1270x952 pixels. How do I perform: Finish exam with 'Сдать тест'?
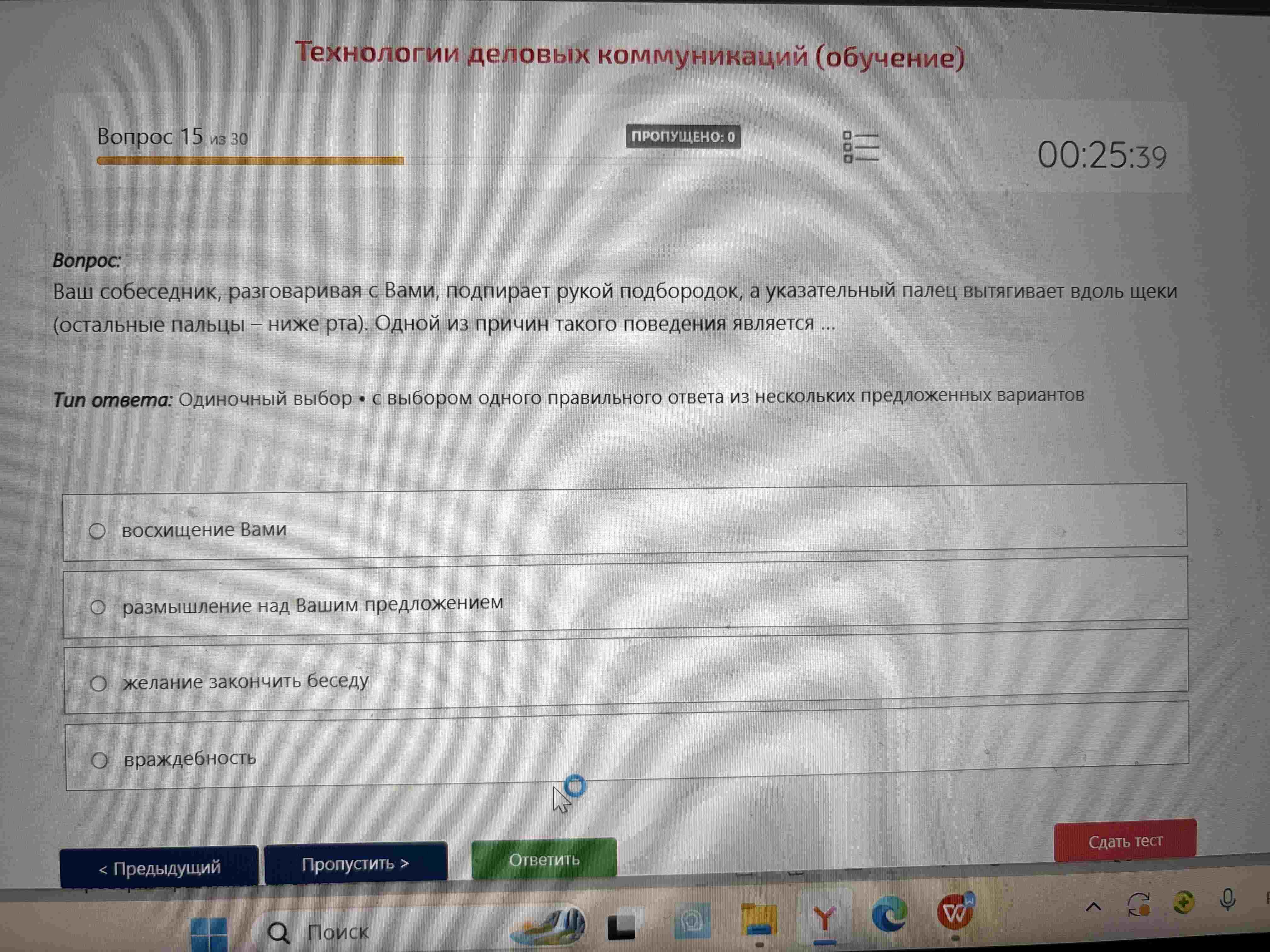click(x=1125, y=841)
